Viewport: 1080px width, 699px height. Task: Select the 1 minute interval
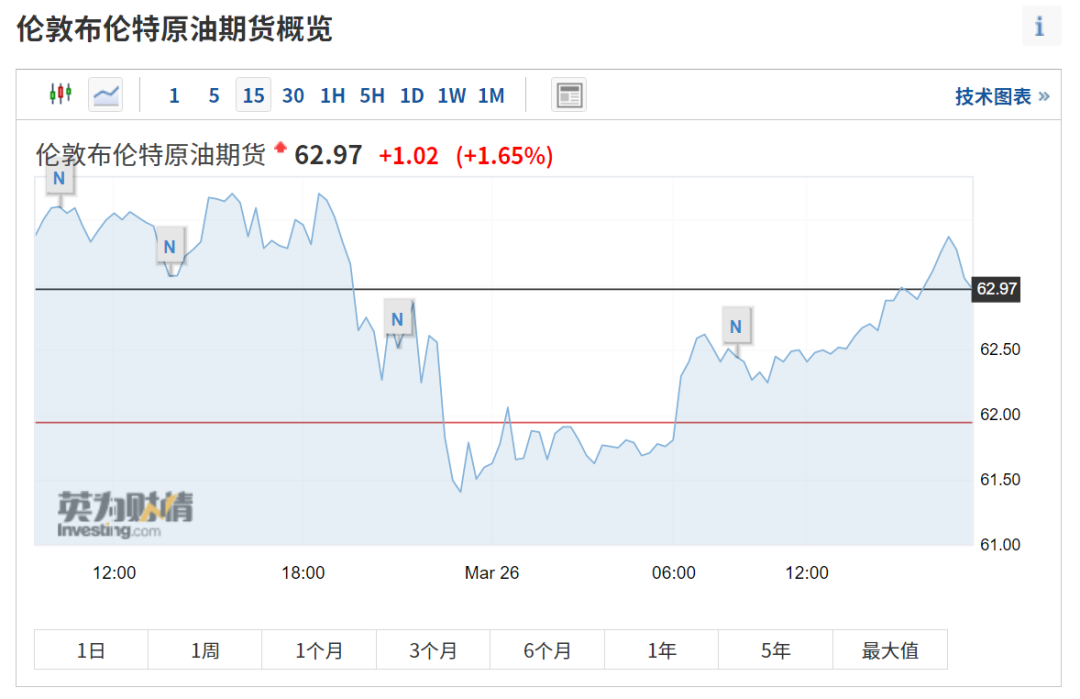pos(174,96)
